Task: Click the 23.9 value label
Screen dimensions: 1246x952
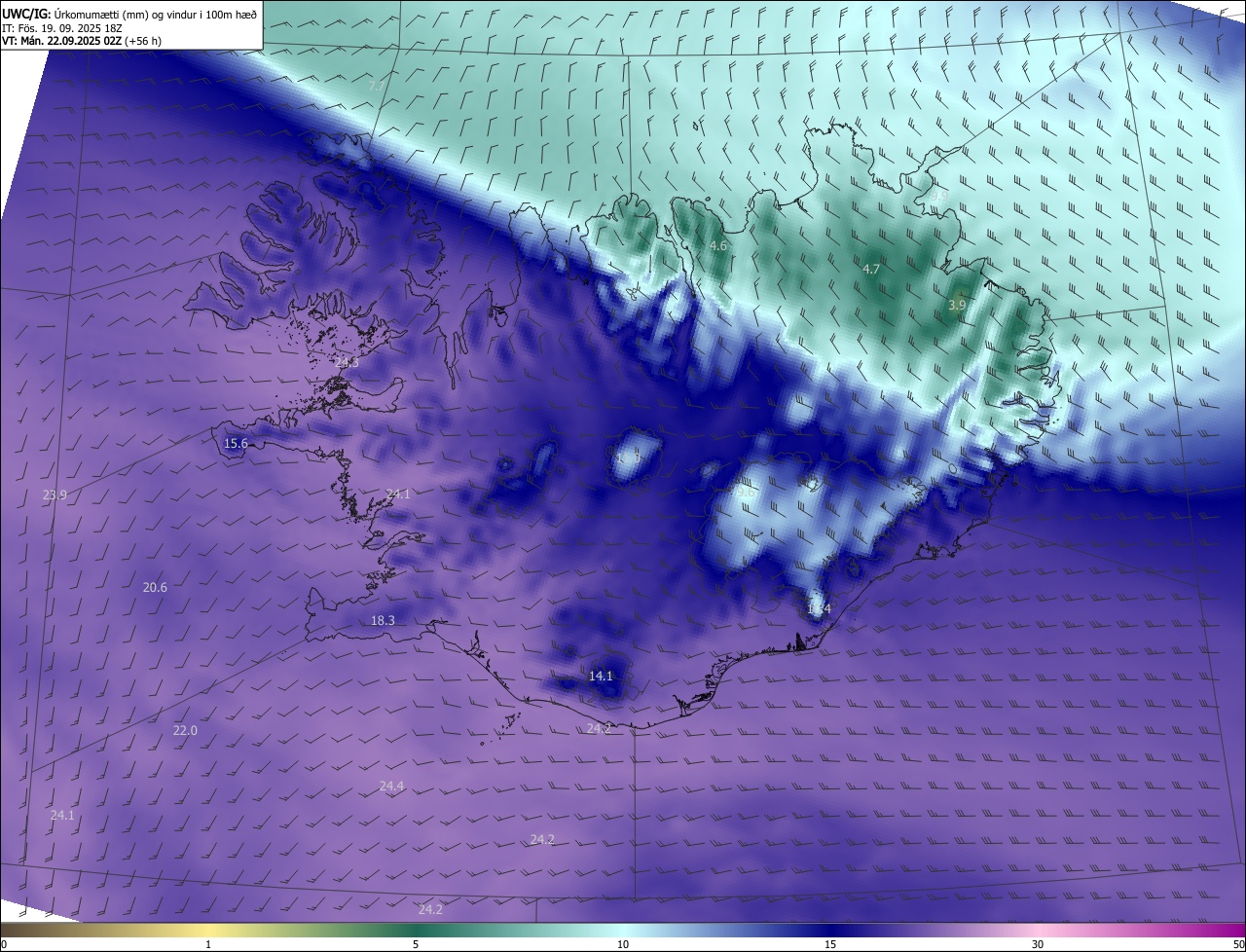Action: 55,494
